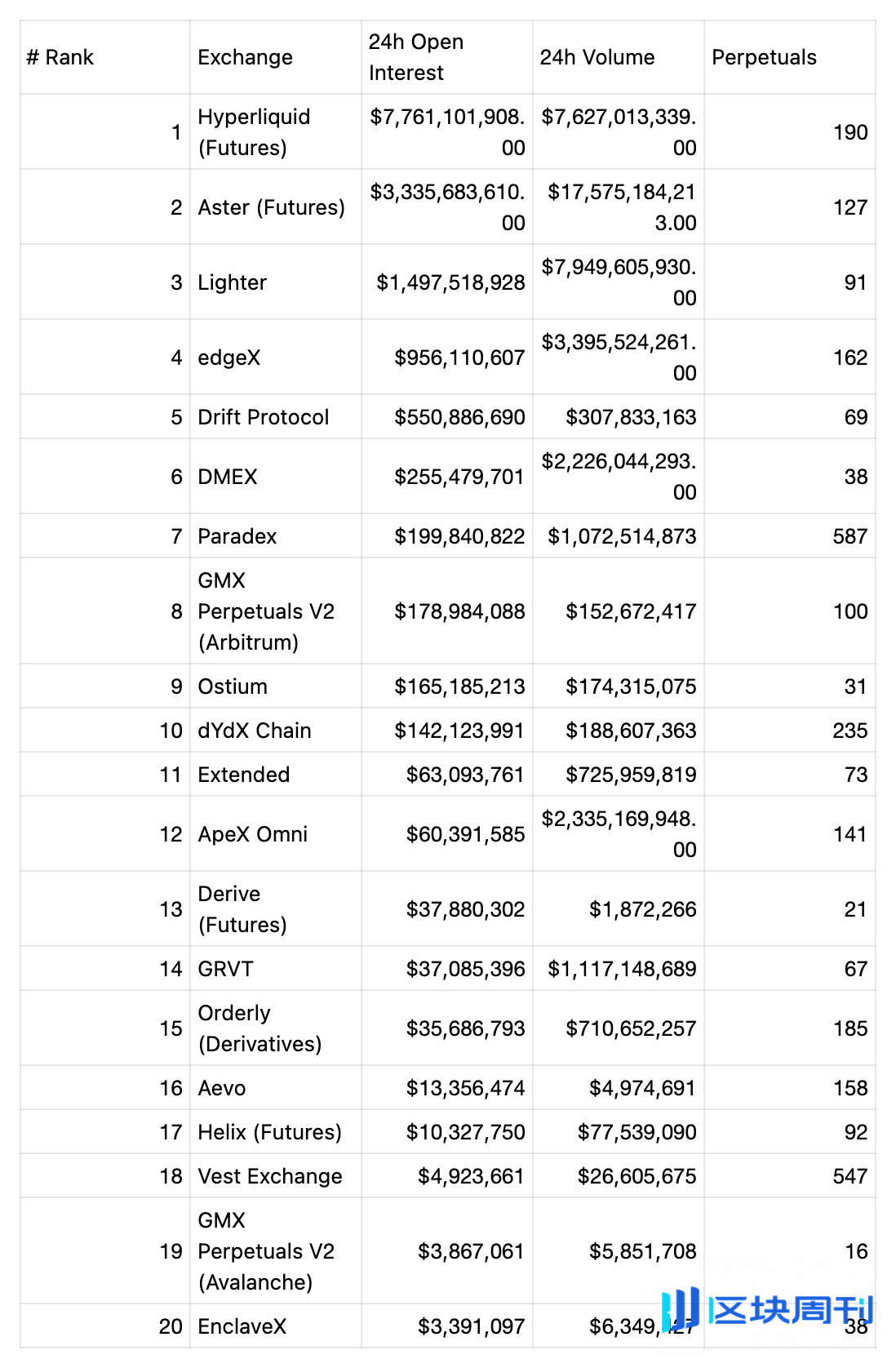The height and width of the screenshot is (1368, 896).
Task: Select Orderly (Derivatives) exchange name
Action: pyautogui.click(x=259, y=1028)
